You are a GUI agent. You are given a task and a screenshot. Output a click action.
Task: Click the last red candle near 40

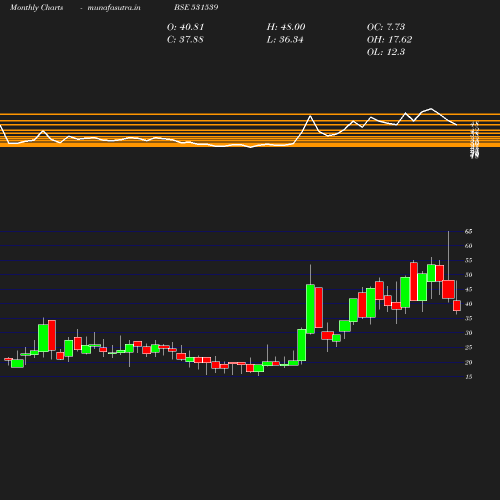pos(457,305)
